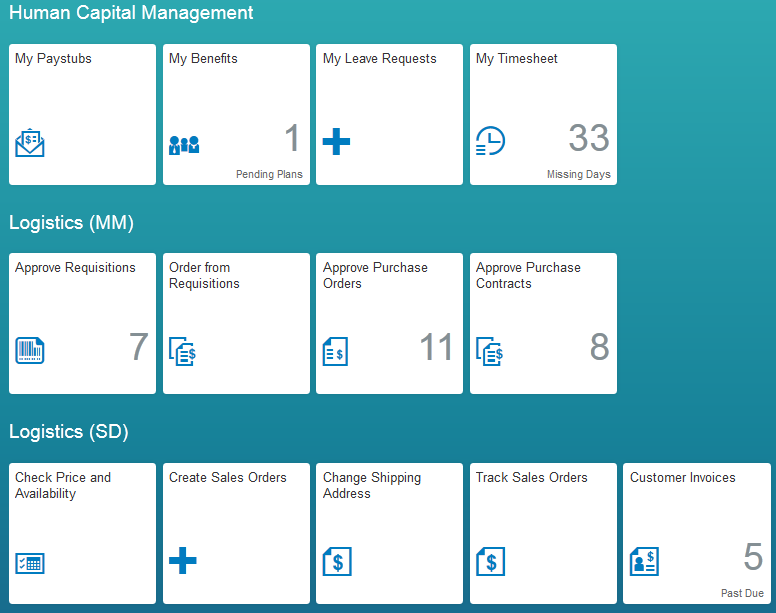The image size is (776, 613).
Task: Click the plus icon on My Leave Requests
Action: [337, 142]
